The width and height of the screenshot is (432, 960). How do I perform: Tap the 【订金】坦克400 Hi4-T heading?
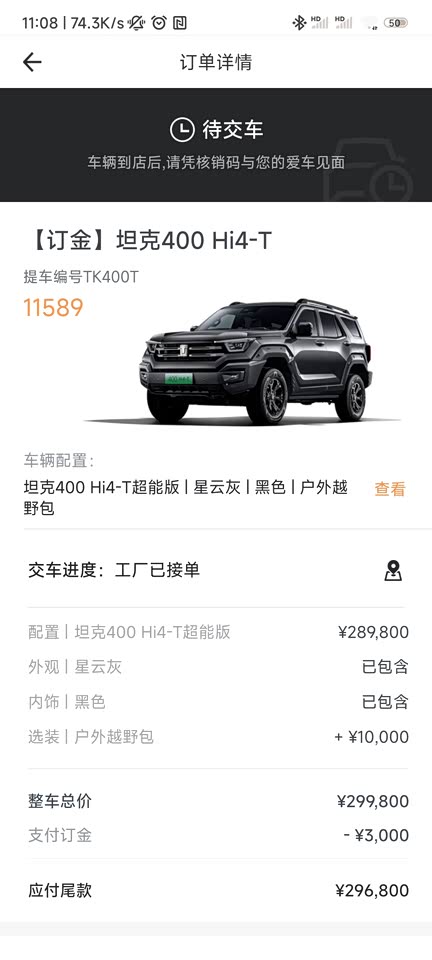pos(147,241)
